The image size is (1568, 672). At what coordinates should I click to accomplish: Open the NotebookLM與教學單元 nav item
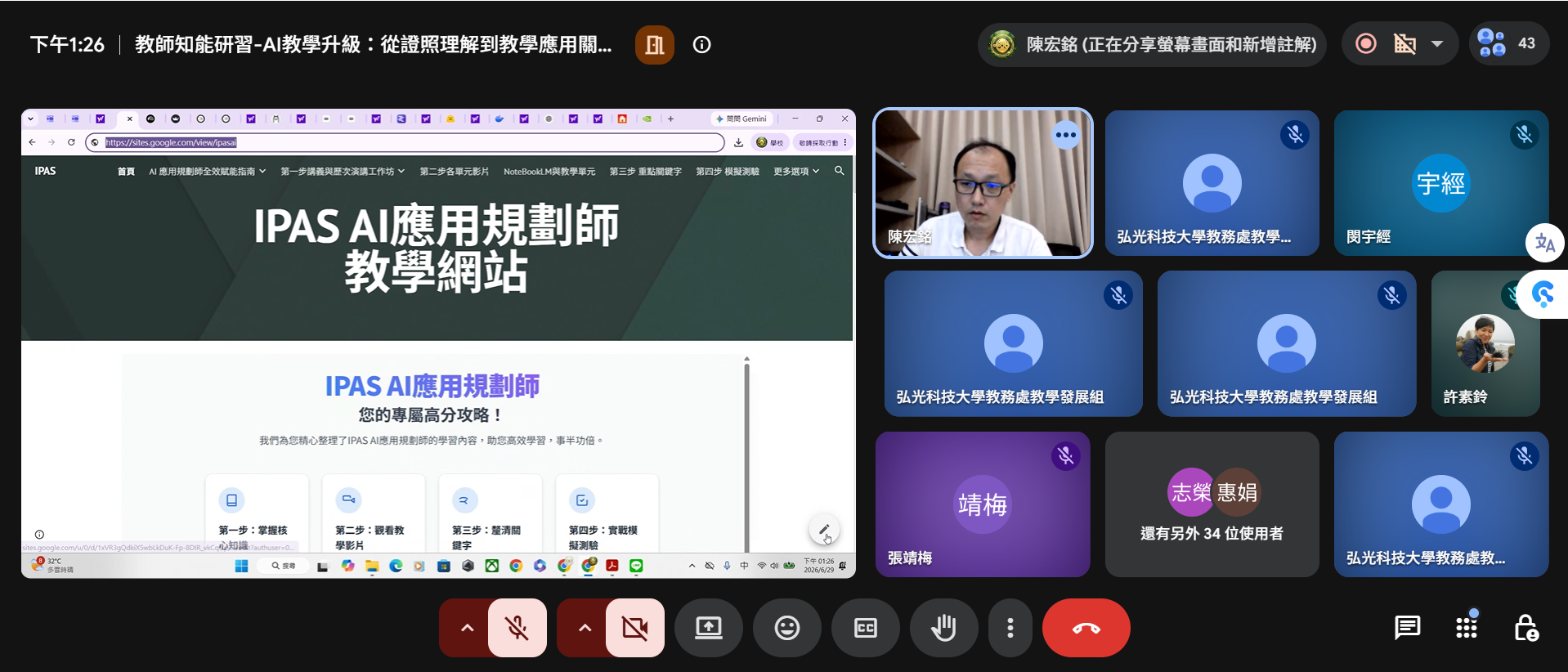point(549,172)
